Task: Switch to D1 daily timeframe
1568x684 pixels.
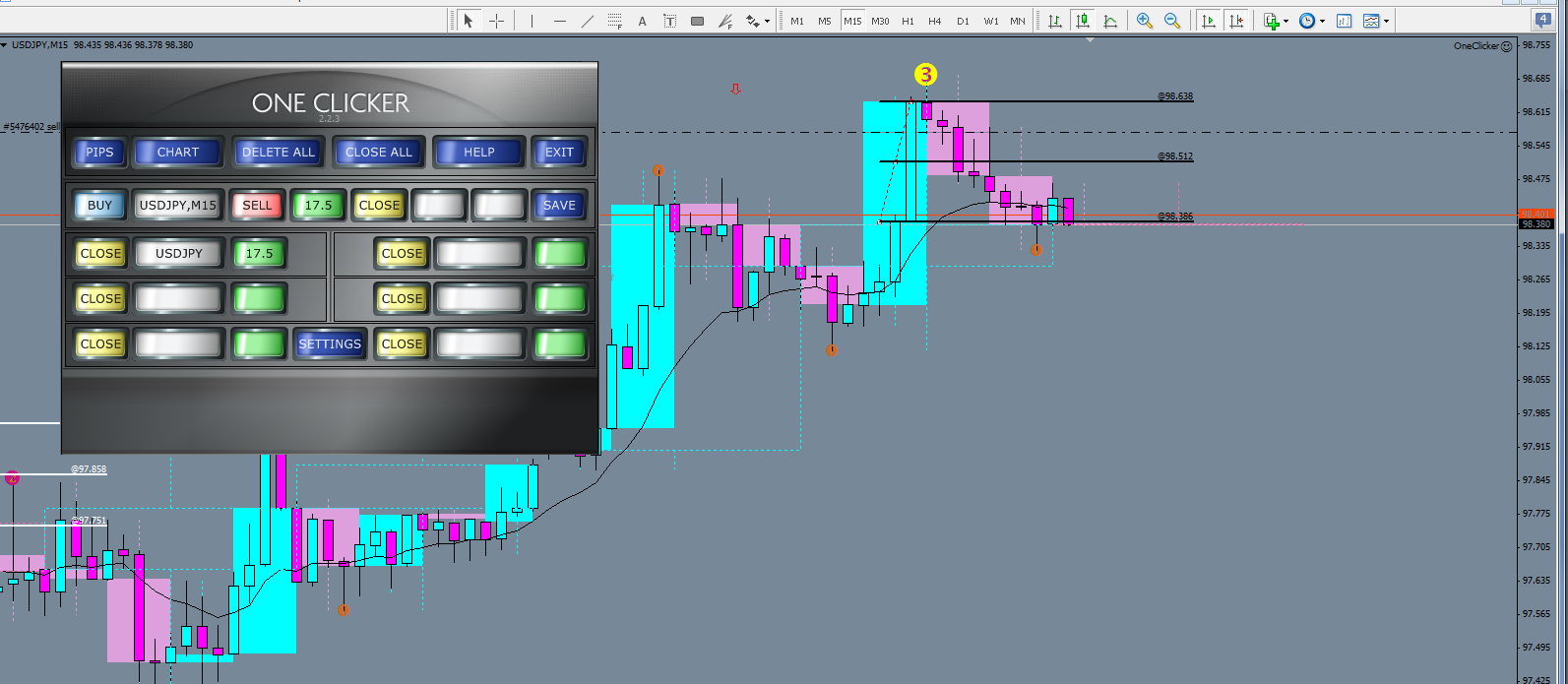Action: click(x=963, y=21)
